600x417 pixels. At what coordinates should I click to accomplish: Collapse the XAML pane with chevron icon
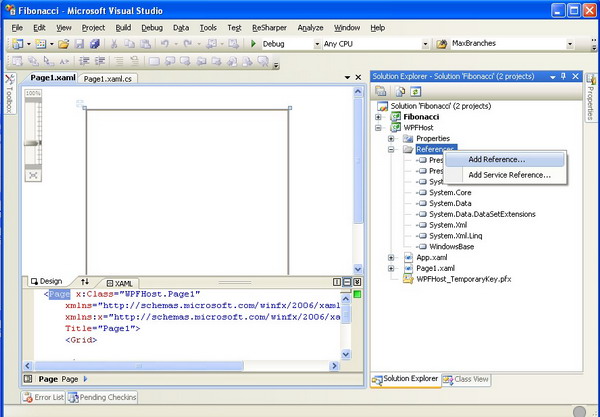(x=357, y=282)
